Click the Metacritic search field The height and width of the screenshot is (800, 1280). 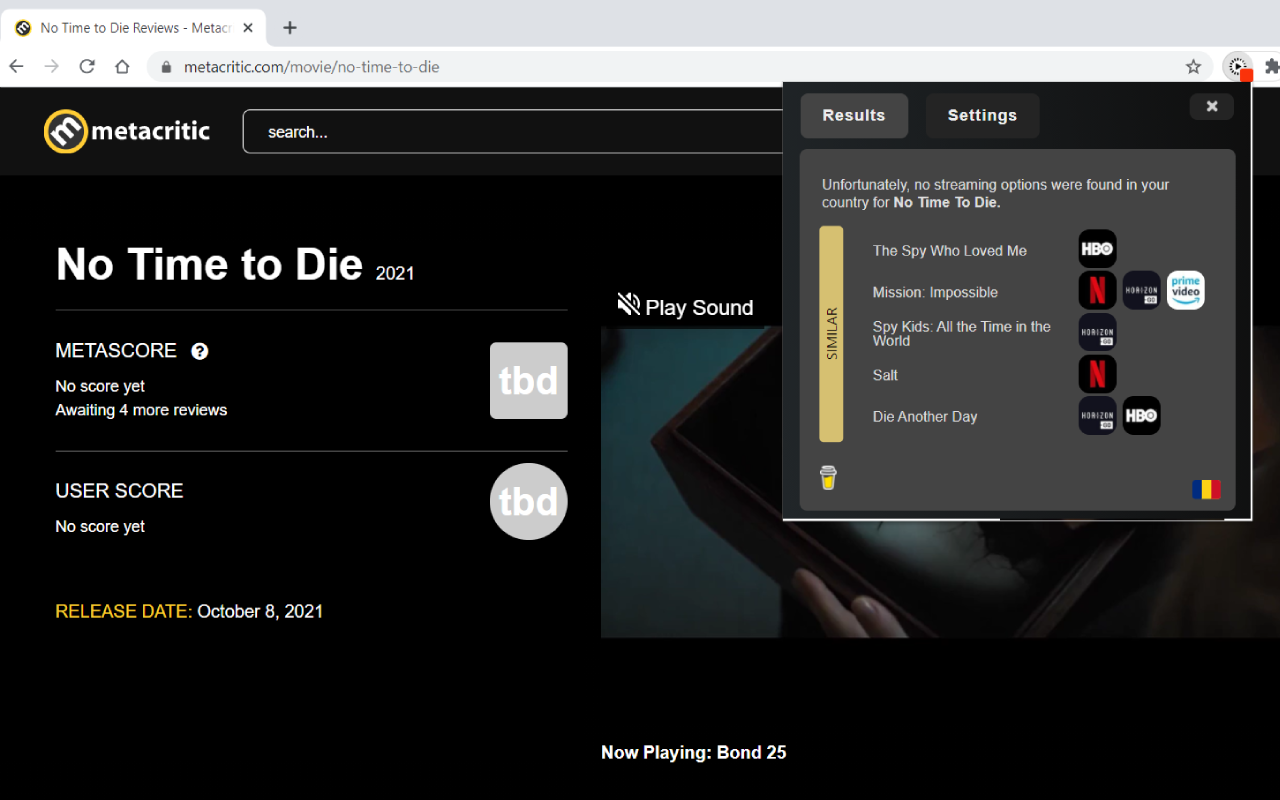pos(513,131)
